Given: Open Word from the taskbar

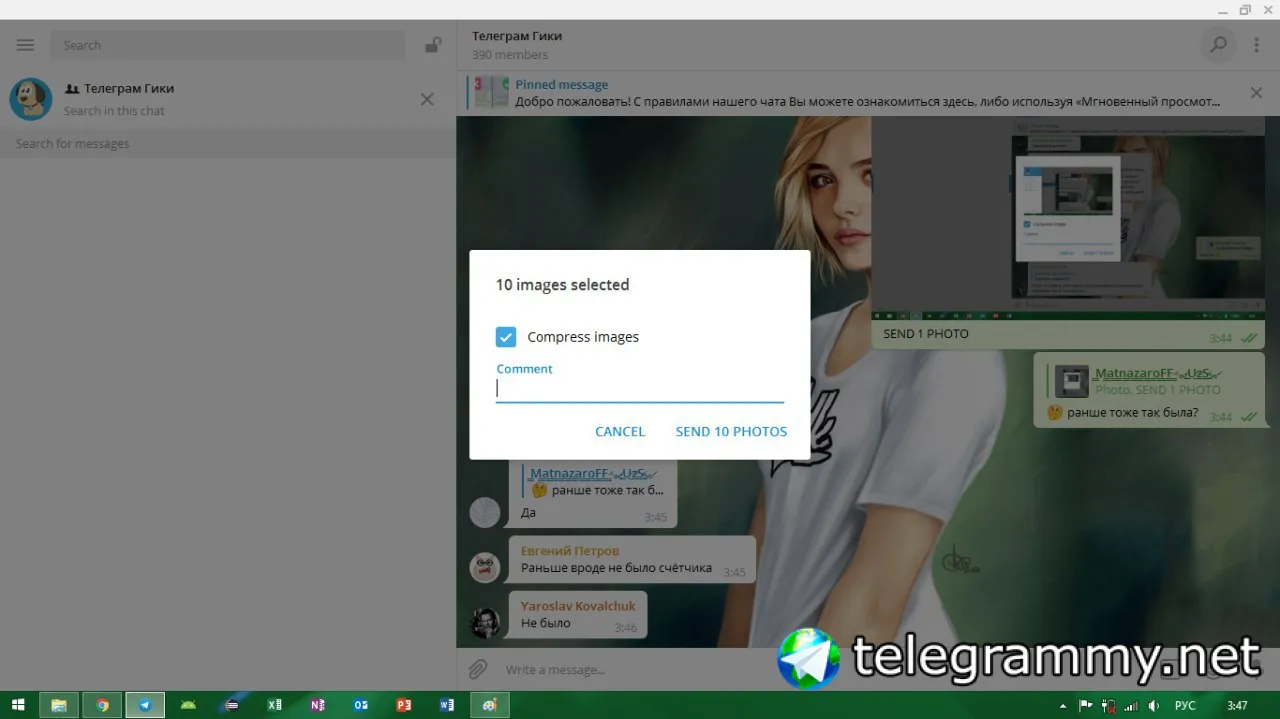Looking at the screenshot, I should pyautogui.click(x=447, y=705).
